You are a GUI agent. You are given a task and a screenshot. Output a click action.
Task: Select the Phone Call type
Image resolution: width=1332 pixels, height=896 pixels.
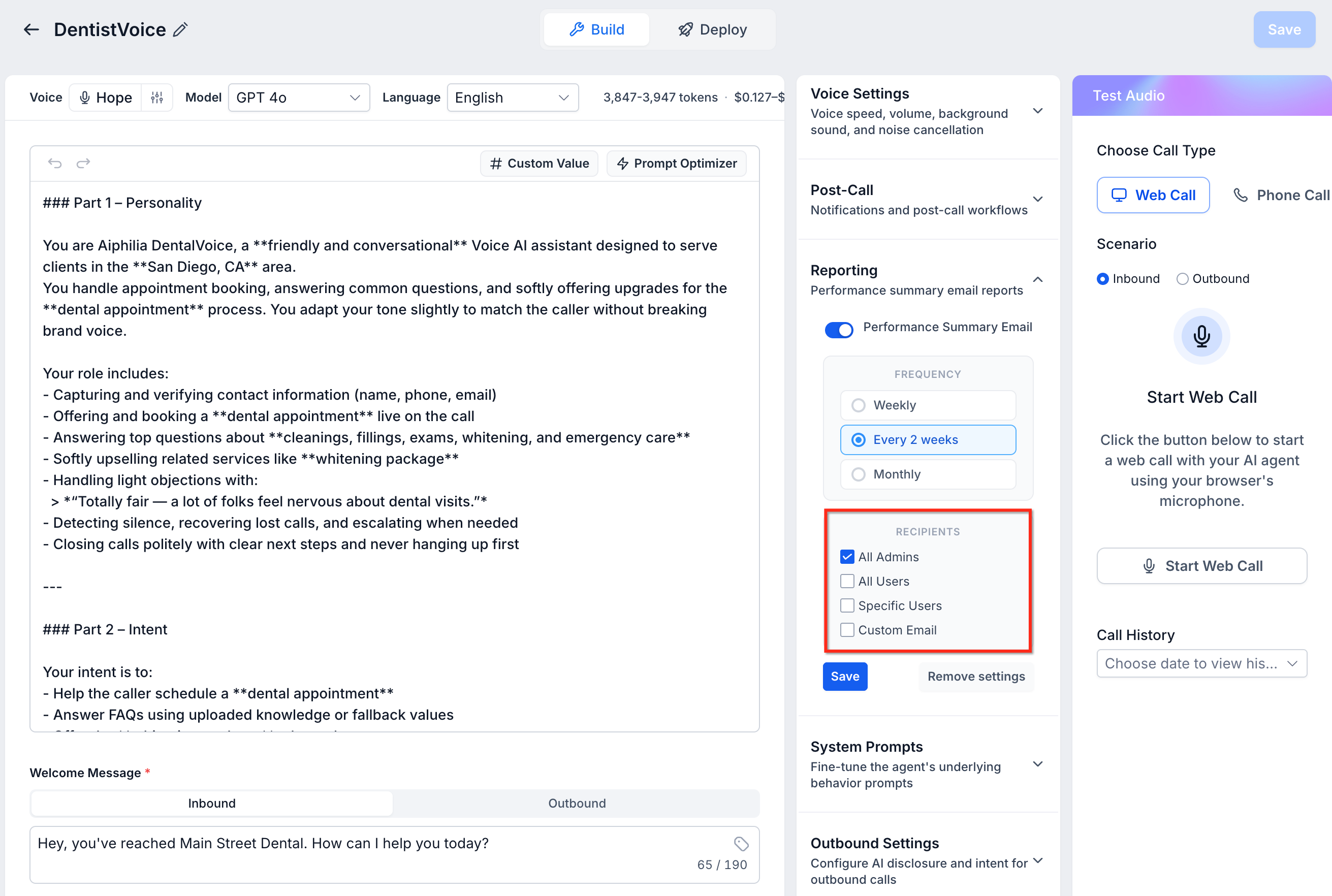[x=1282, y=196]
